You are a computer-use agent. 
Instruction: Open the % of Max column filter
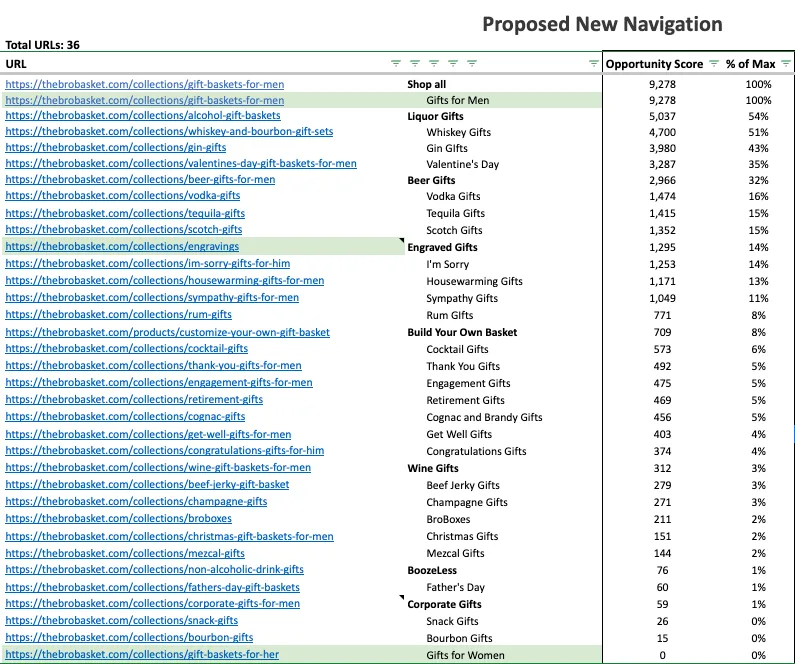[x=786, y=63]
